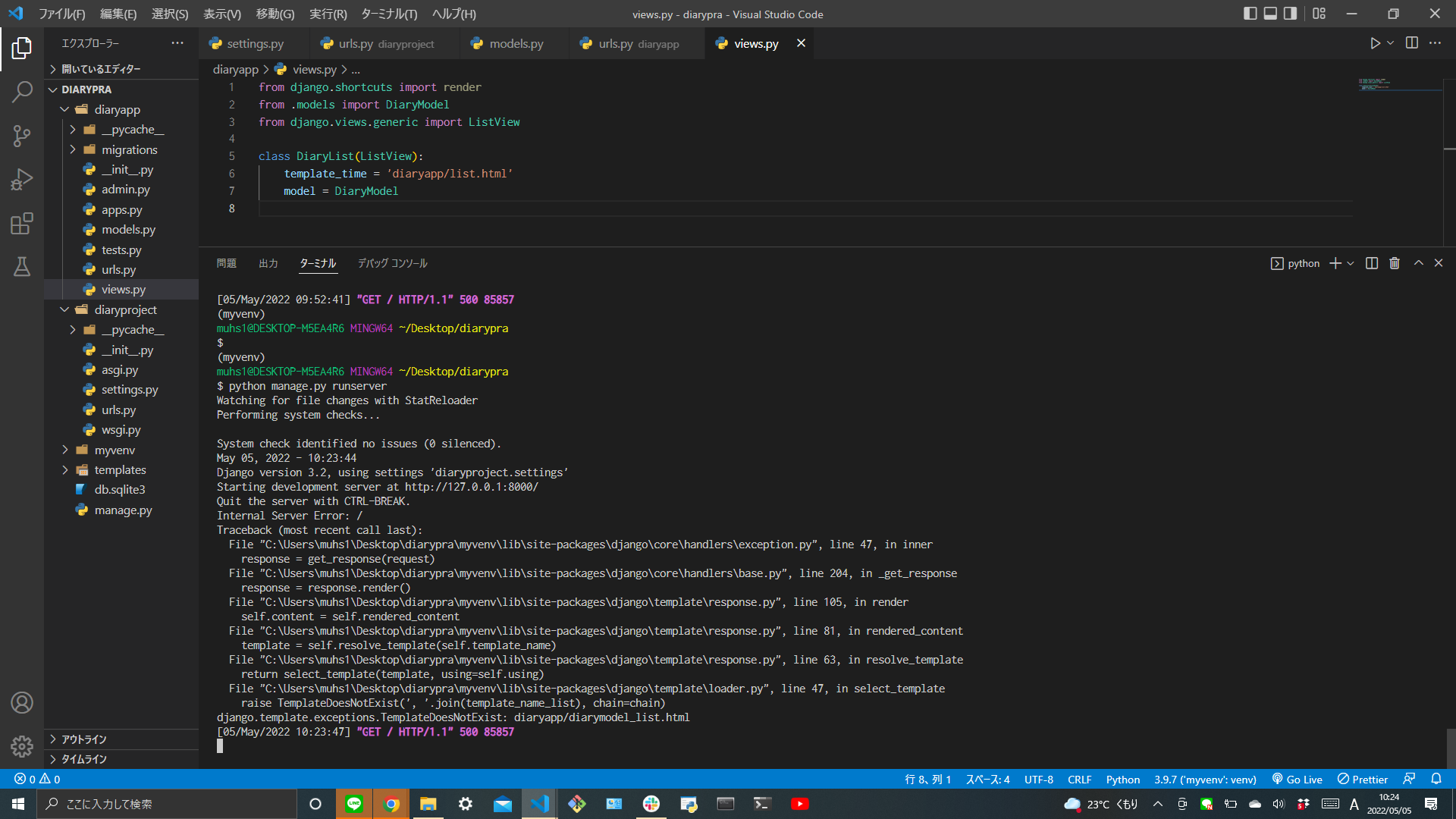Open the launch profile dropdown beside plus

point(1351,263)
